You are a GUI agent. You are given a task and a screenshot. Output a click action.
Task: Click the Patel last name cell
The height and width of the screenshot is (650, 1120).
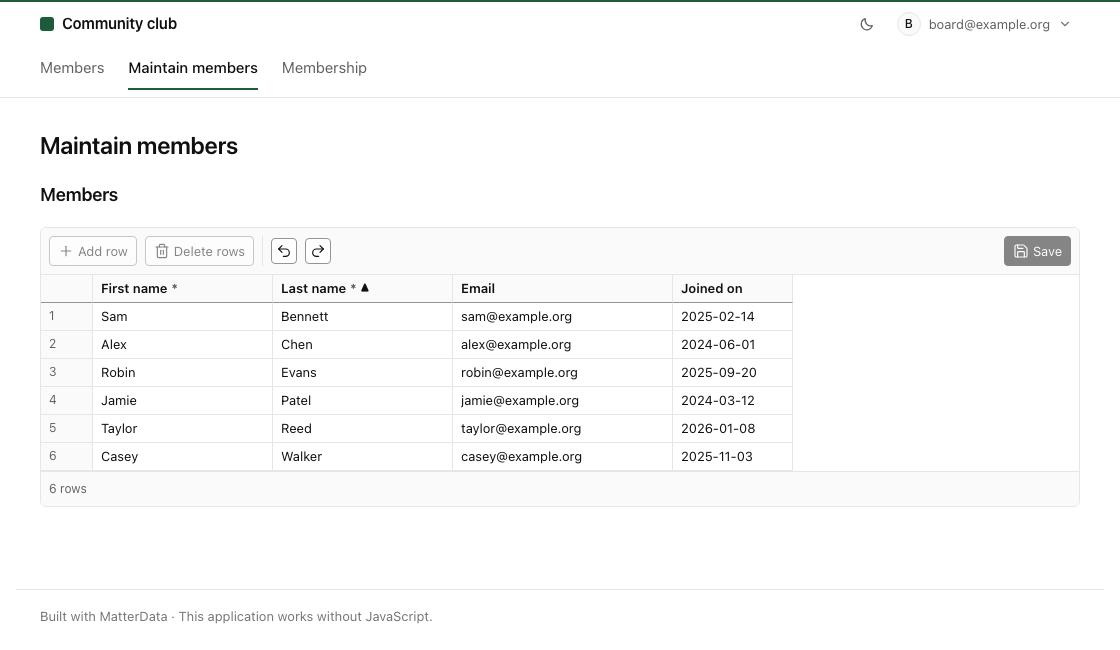pyautogui.click(x=362, y=400)
